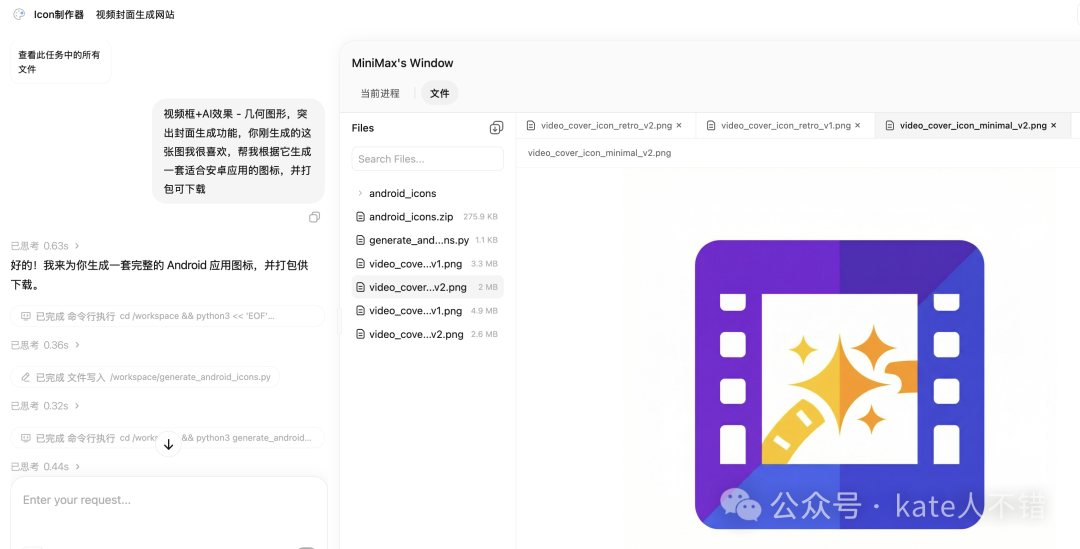Open the 文件写入 generate_android_icons.py step
This screenshot has height=549, width=1080.
tap(146, 377)
